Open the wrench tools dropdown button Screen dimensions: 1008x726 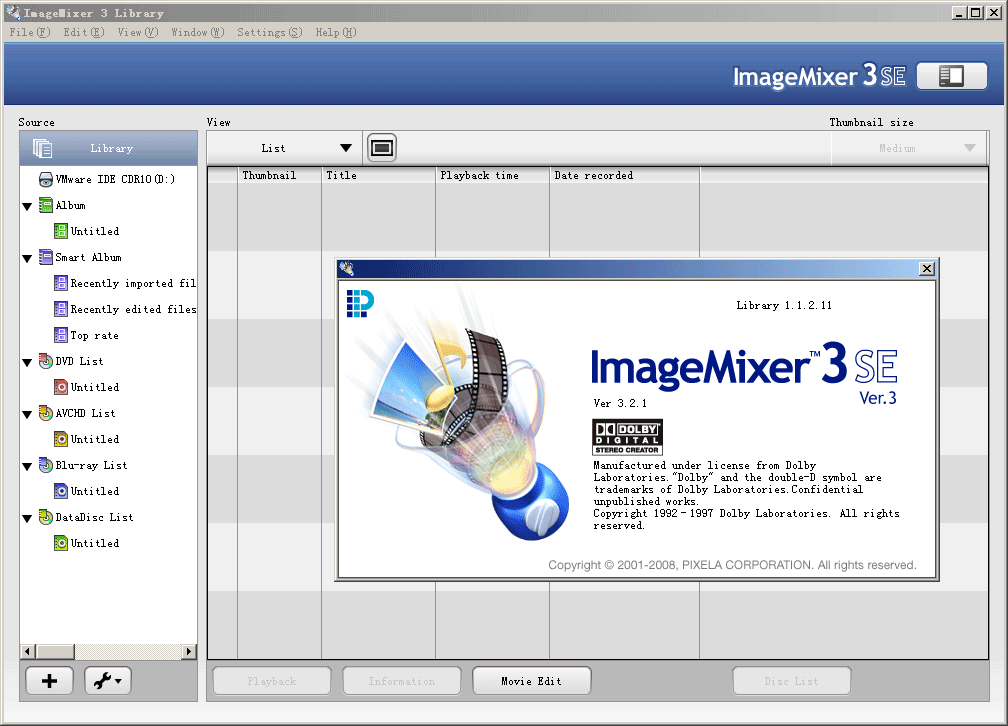pos(107,681)
